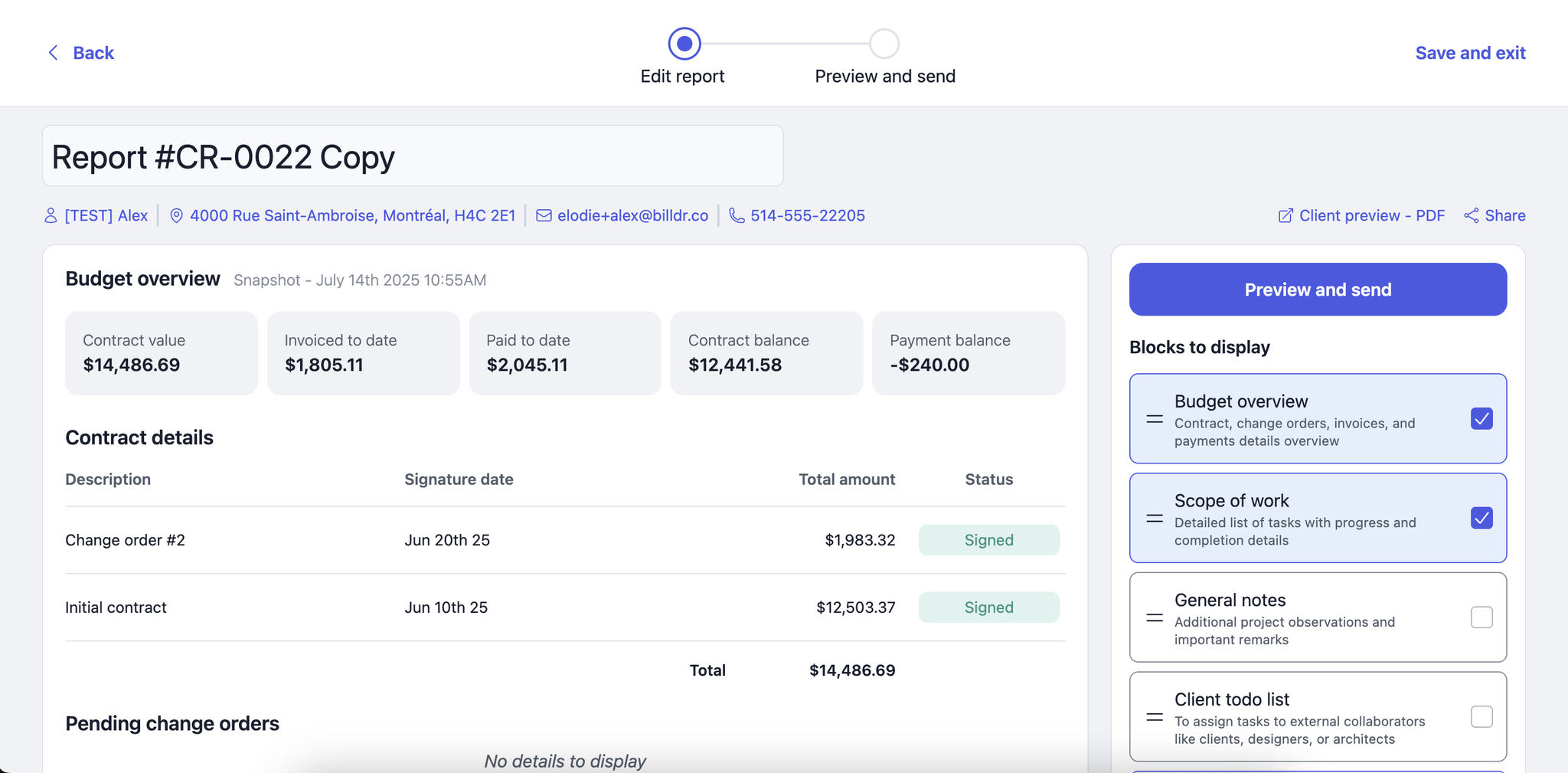
Task: Click the Pending change orders heading
Action: click(x=172, y=724)
